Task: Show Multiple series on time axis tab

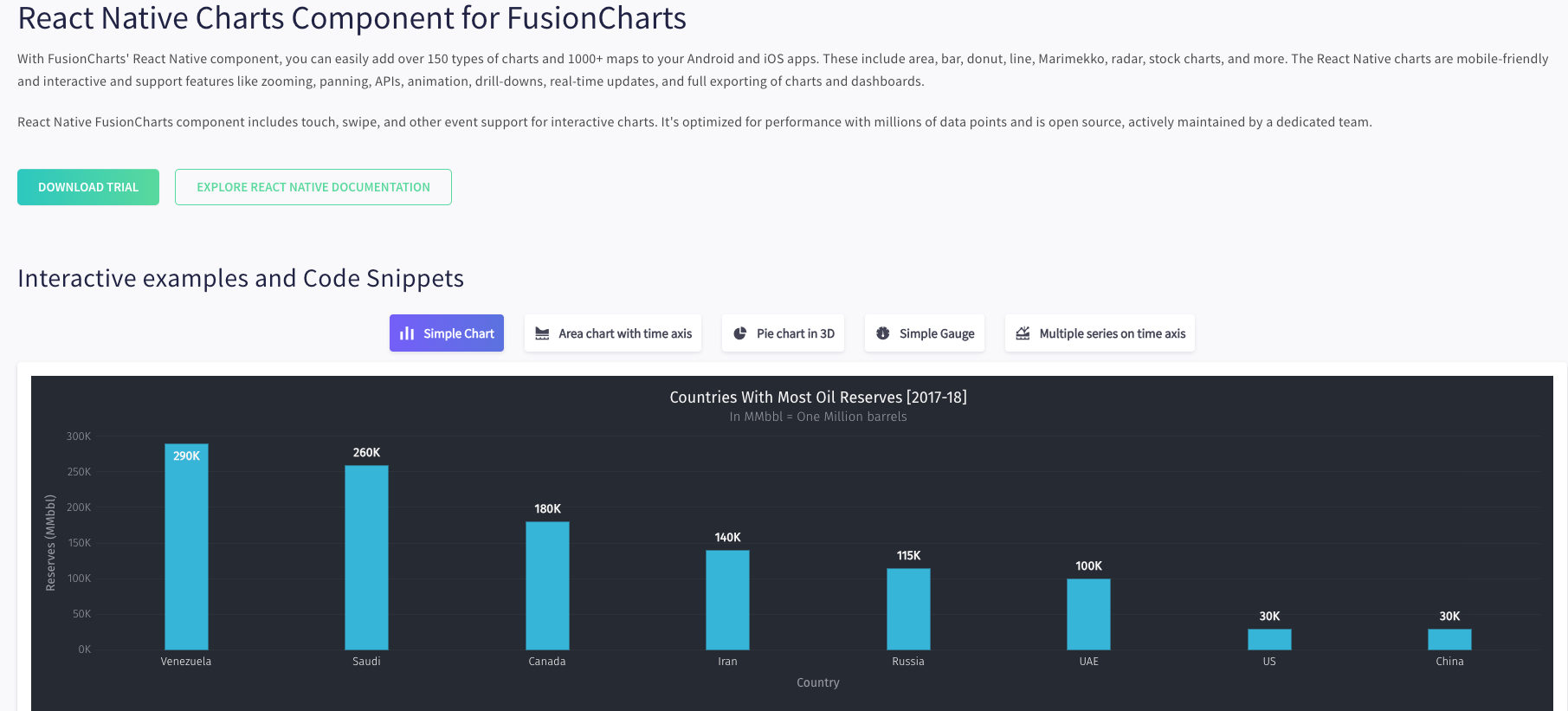Action: 1100,333
